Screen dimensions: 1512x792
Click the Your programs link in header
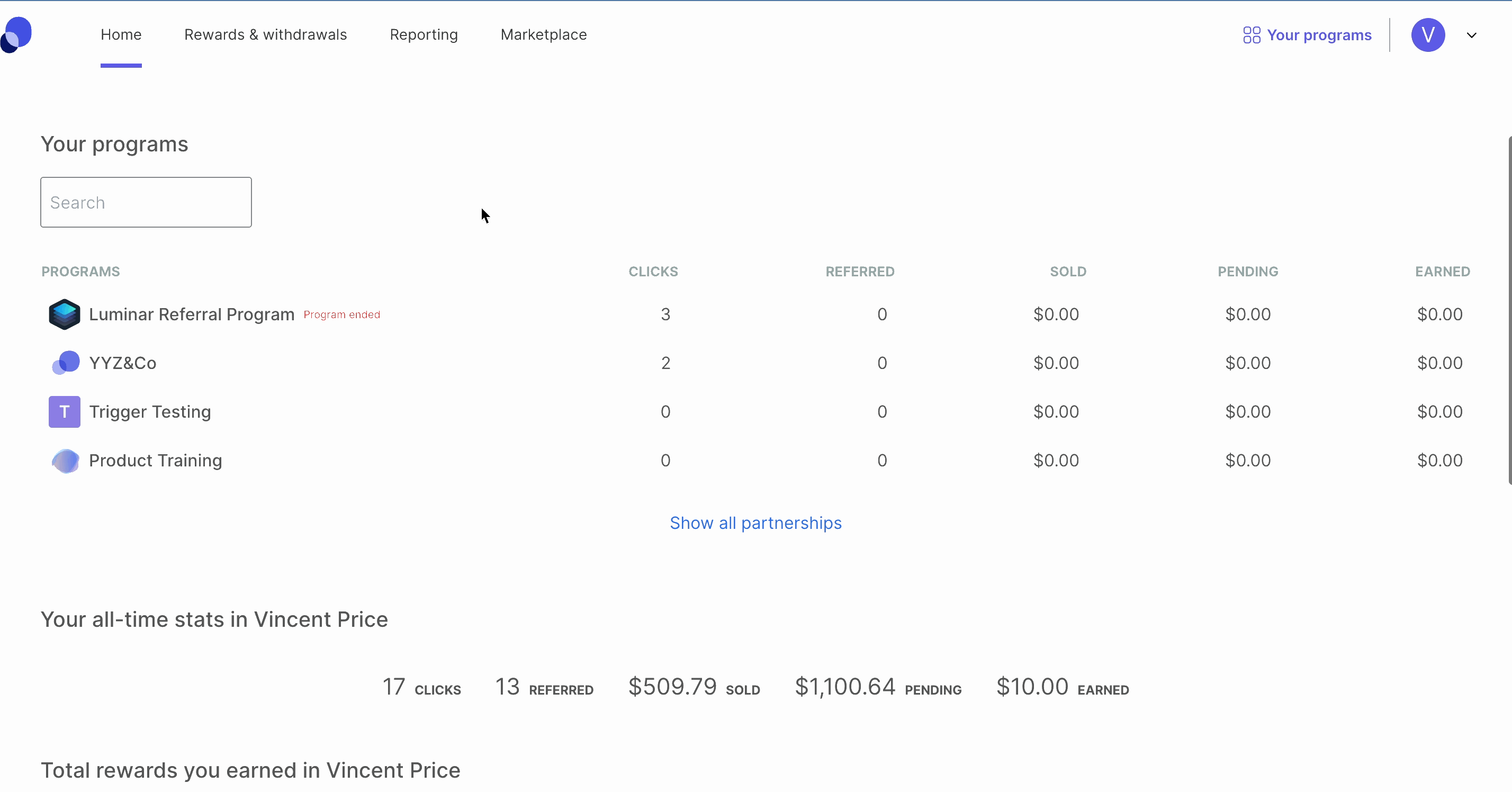pyautogui.click(x=1318, y=35)
